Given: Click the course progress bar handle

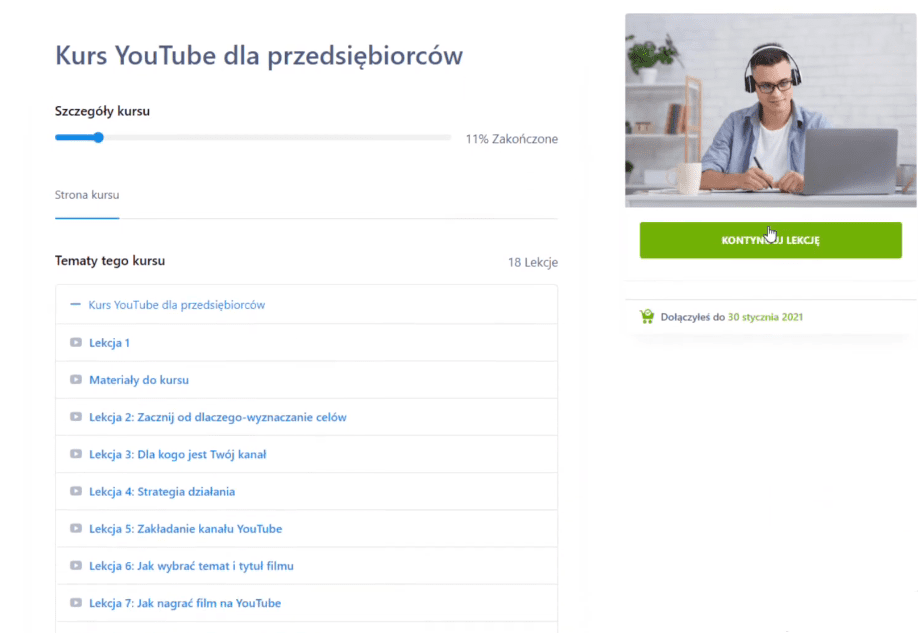Looking at the screenshot, I should click(98, 138).
